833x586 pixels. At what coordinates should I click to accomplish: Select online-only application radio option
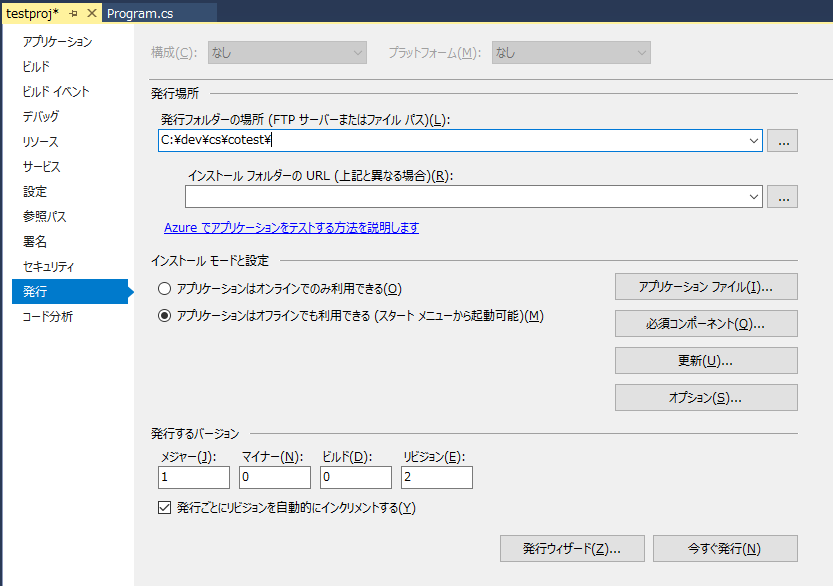(x=165, y=288)
